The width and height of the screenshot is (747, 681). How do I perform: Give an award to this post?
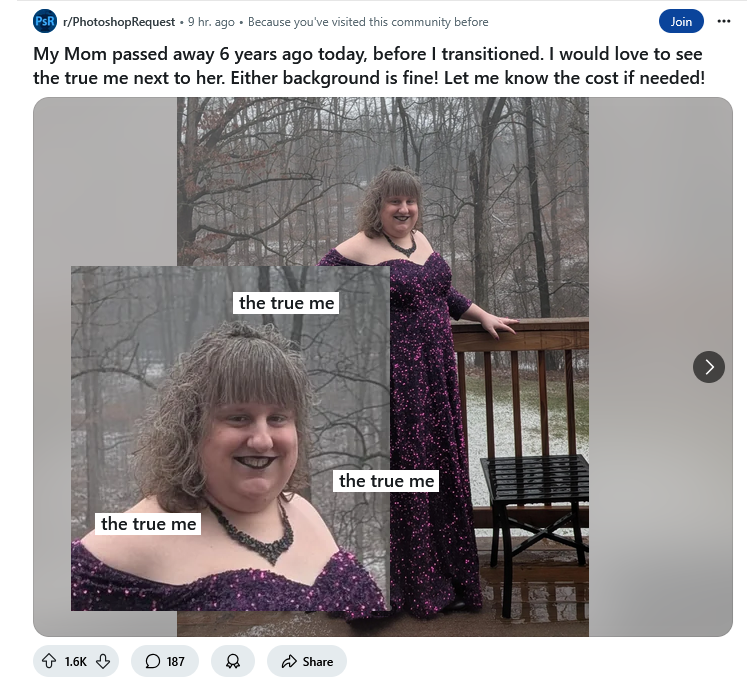tap(233, 661)
